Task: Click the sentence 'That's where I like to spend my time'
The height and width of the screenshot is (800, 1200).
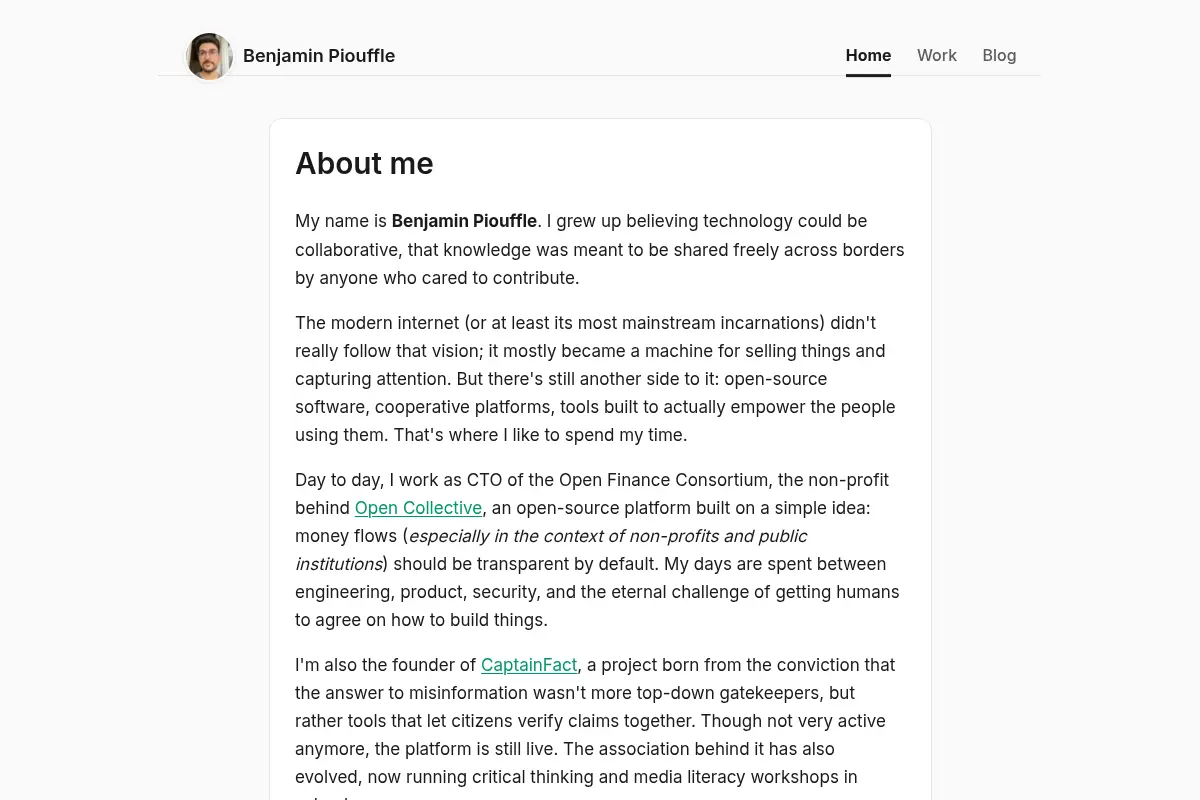Action: click(x=540, y=435)
